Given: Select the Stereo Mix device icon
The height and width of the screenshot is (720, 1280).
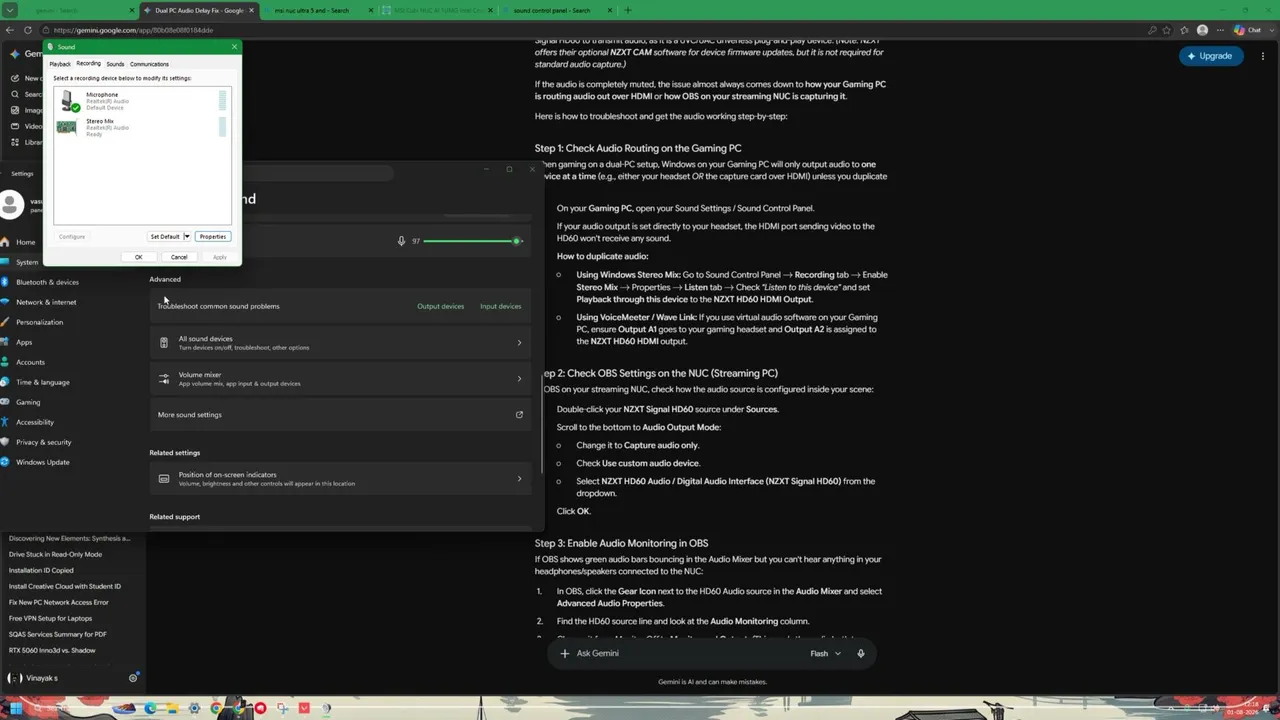Looking at the screenshot, I should point(67,127).
